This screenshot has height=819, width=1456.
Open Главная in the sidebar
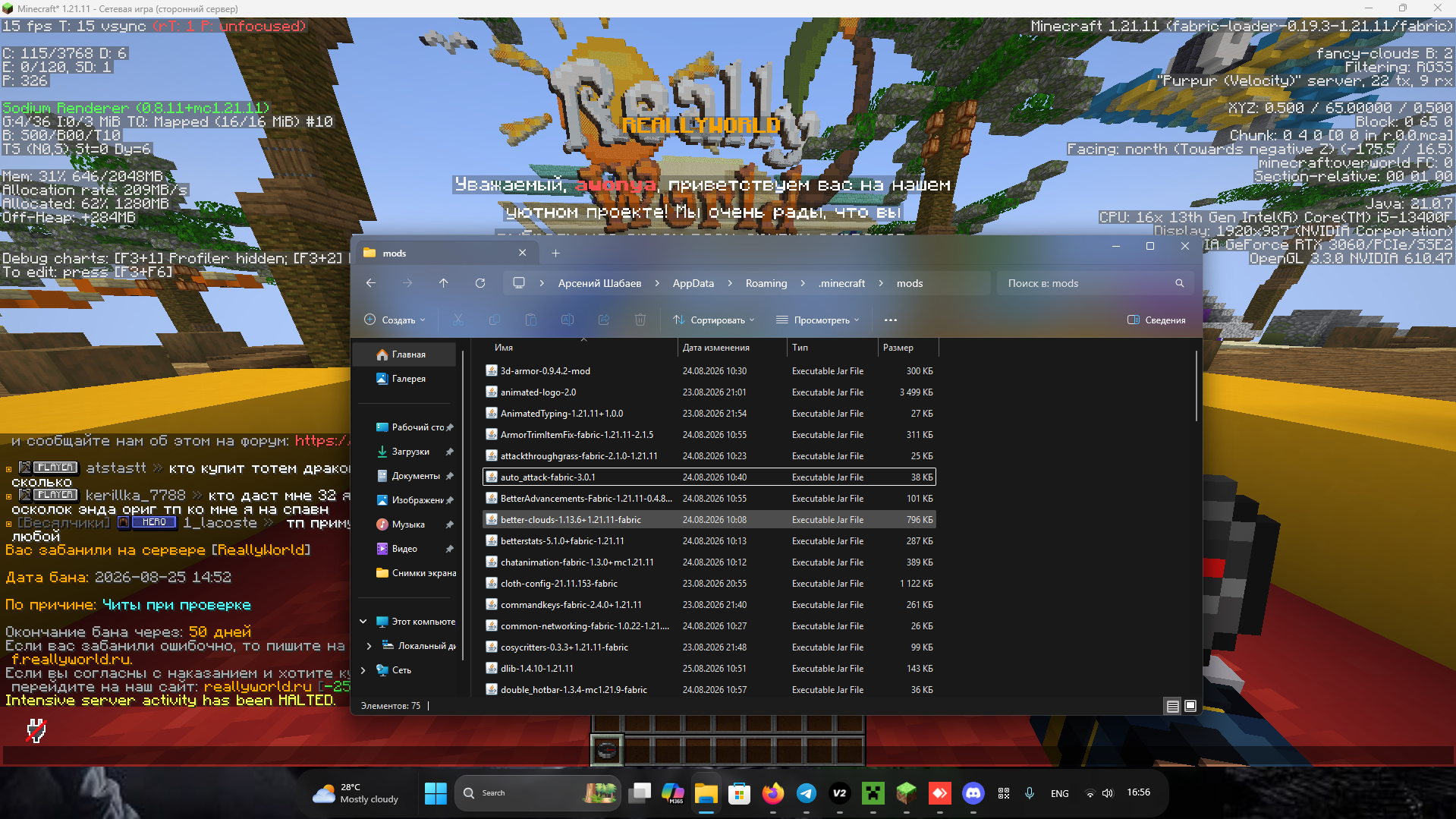point(406,354)
